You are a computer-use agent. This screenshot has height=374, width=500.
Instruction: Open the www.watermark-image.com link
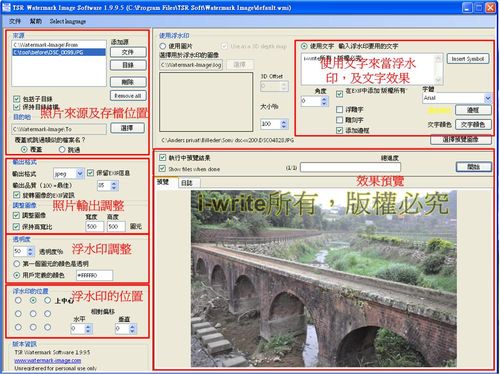coord(48,360)
